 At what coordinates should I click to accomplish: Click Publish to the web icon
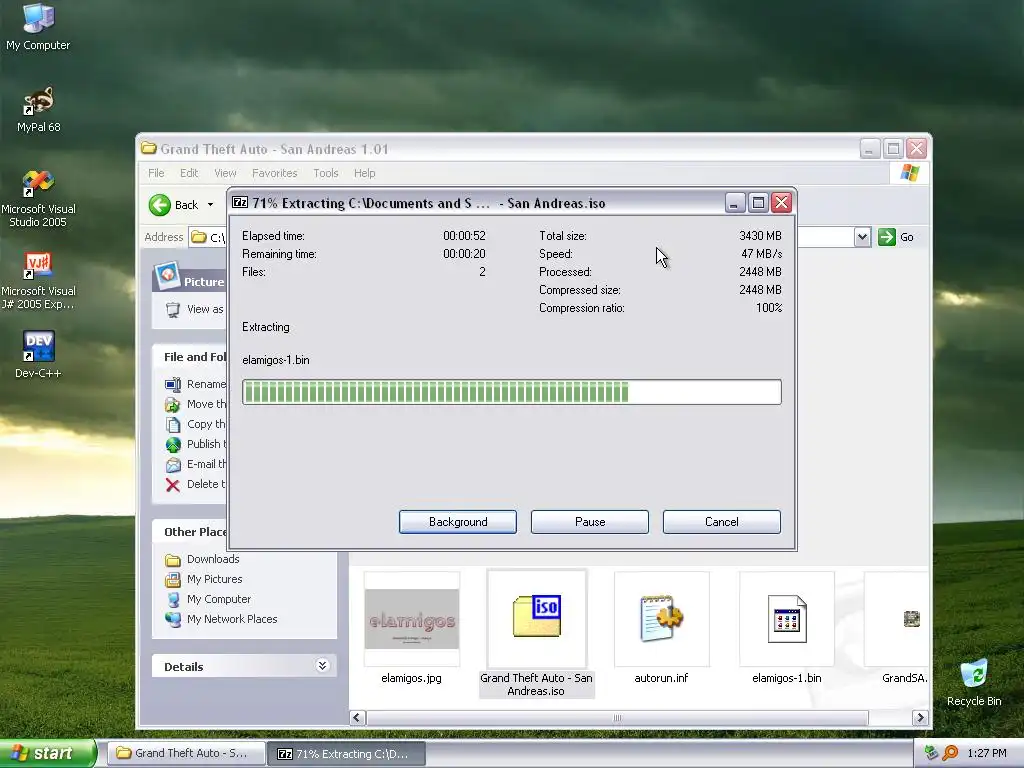pos(172,445)
